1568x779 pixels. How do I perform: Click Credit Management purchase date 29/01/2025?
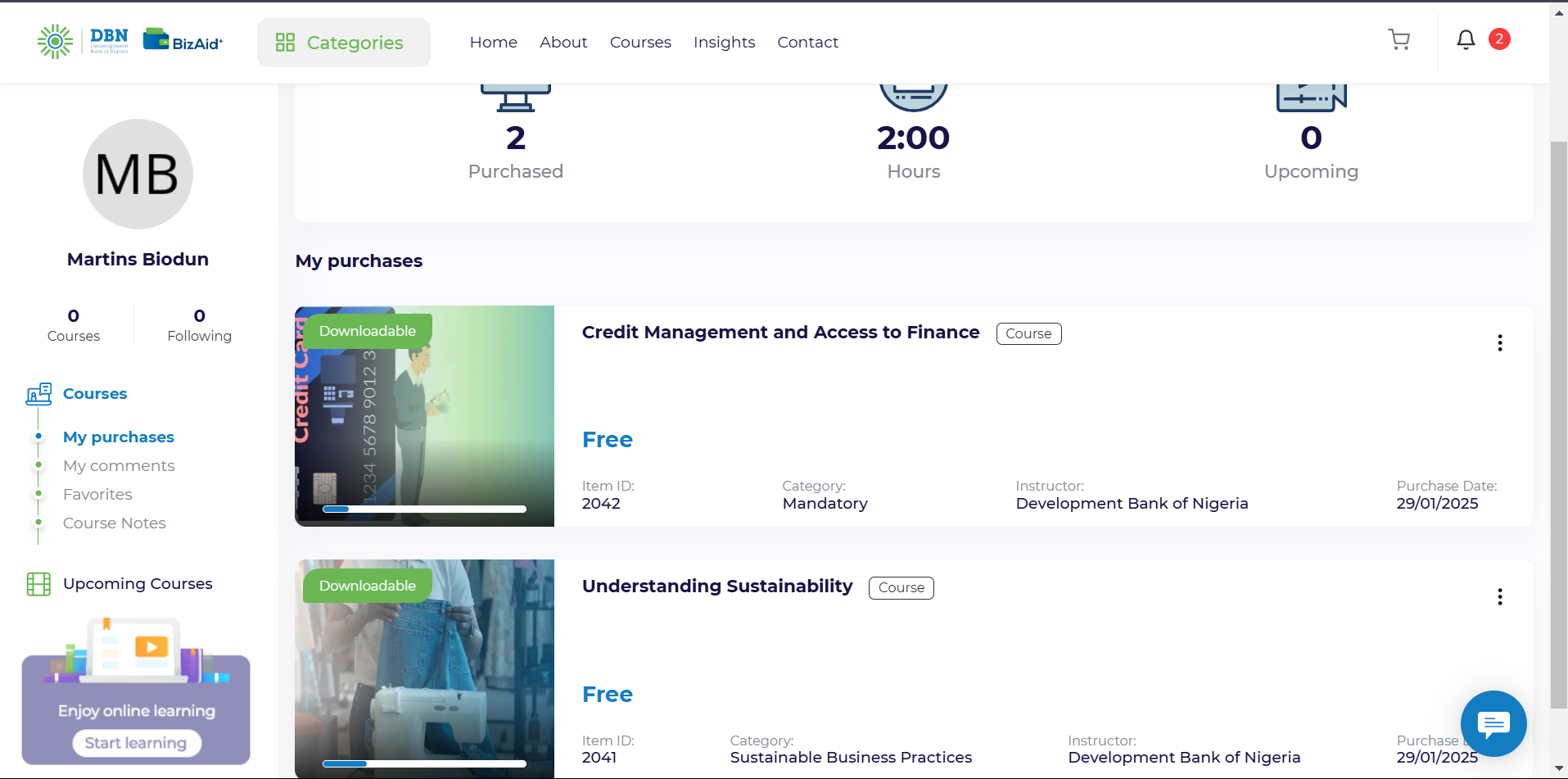pos(1437,503)
